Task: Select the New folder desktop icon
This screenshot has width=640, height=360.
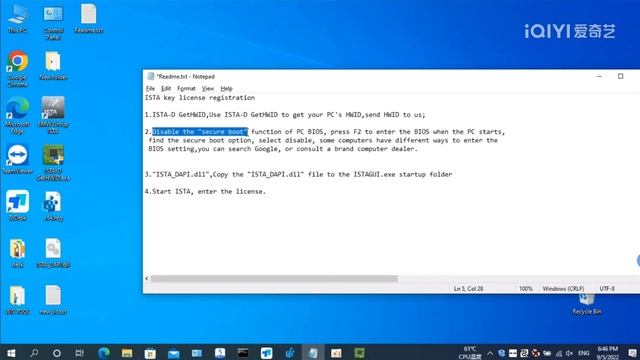Action: point(53,65)
